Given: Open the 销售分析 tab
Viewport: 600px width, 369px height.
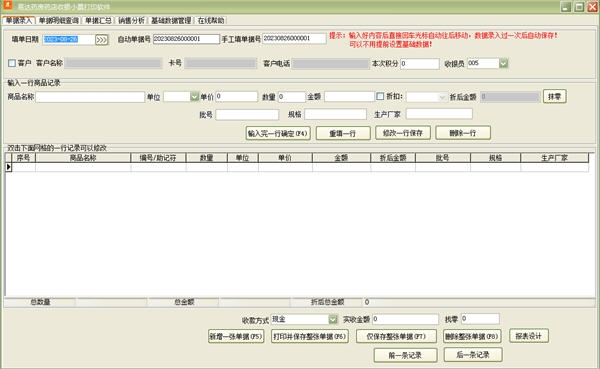Looking at the screenshot, I should pos(131,20).
